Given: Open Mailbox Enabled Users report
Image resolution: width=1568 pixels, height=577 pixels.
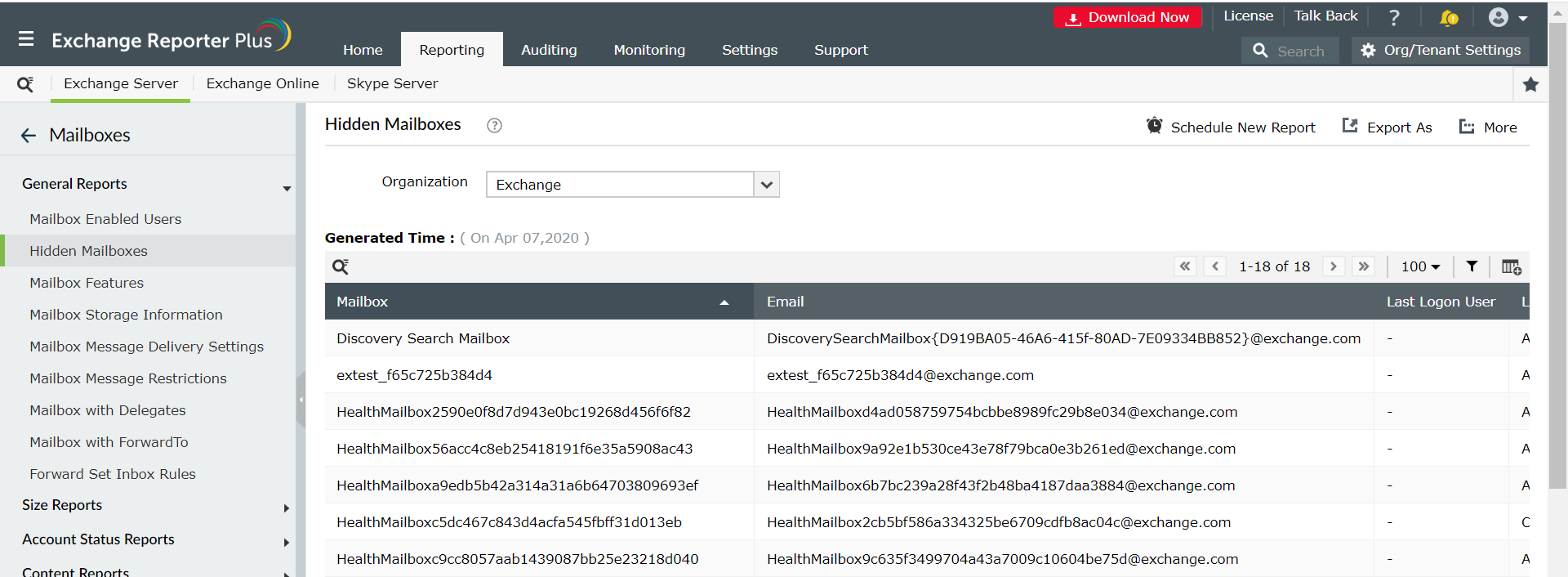Looking at the screenshot, I should pyautogui.click(x=105, y=219).
